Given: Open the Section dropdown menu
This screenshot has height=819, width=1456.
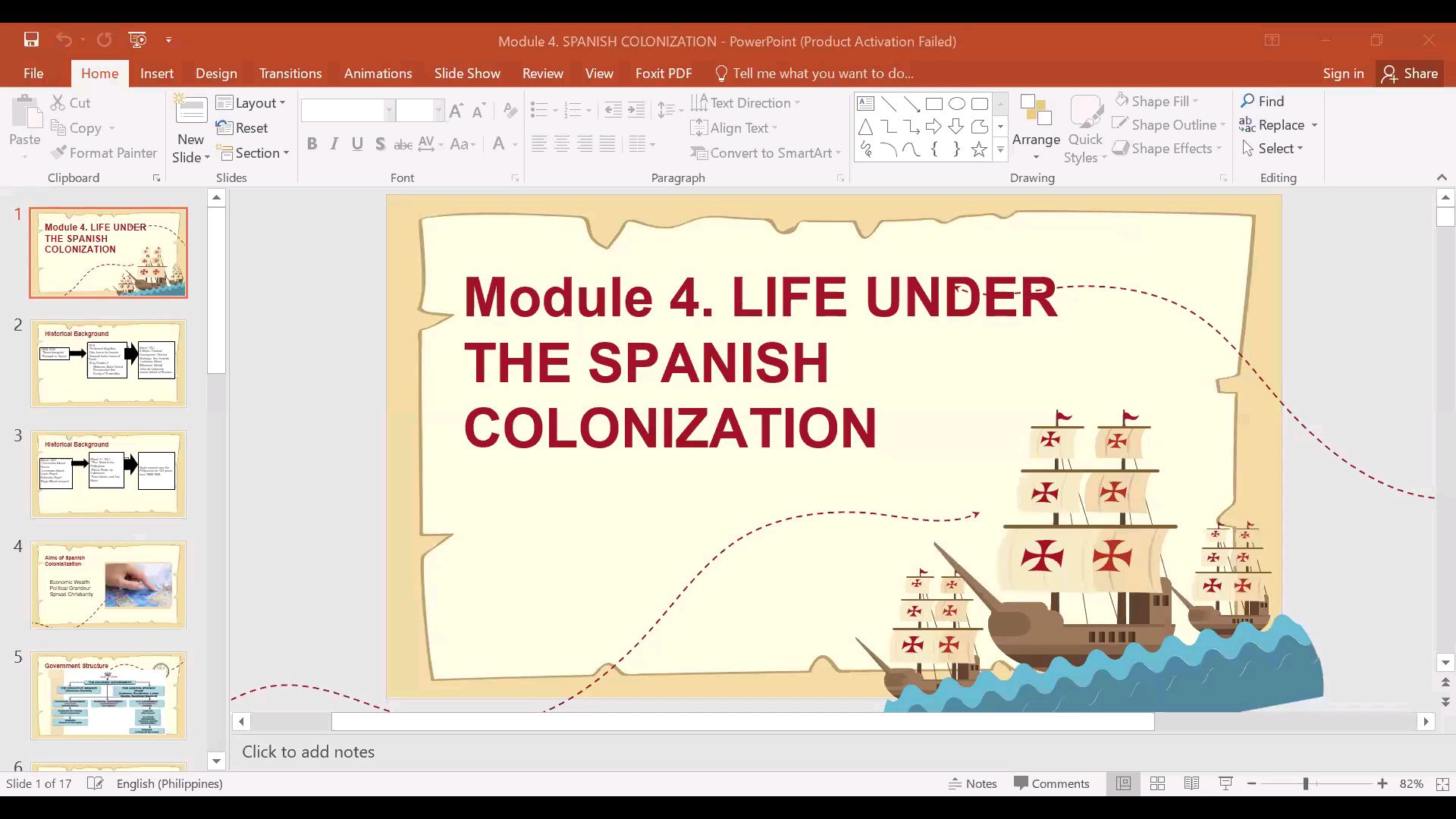Looking at the screenshot, I should coord(255,153).
